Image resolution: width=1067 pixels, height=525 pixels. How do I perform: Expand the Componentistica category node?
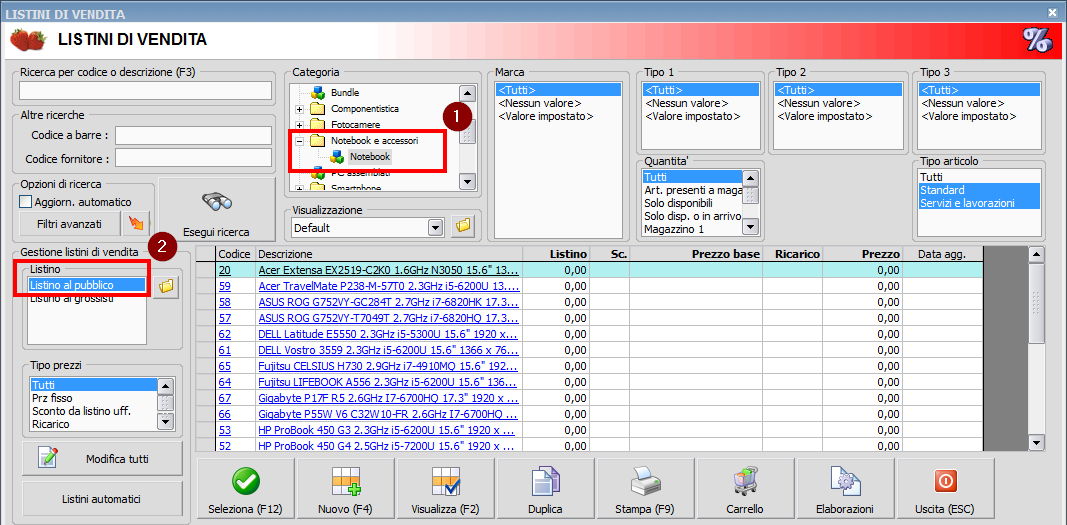tap(299, 109)
